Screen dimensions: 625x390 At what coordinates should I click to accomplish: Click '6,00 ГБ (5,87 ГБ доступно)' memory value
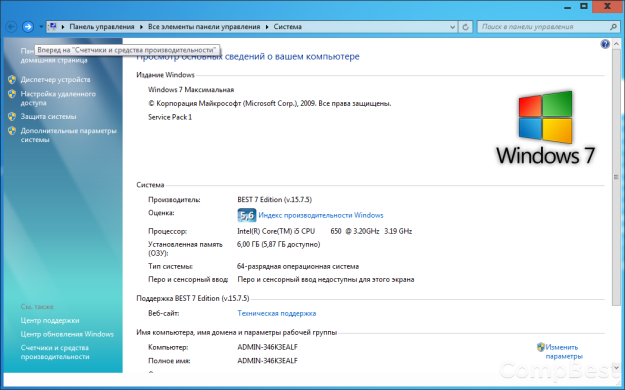pos(279,244)
